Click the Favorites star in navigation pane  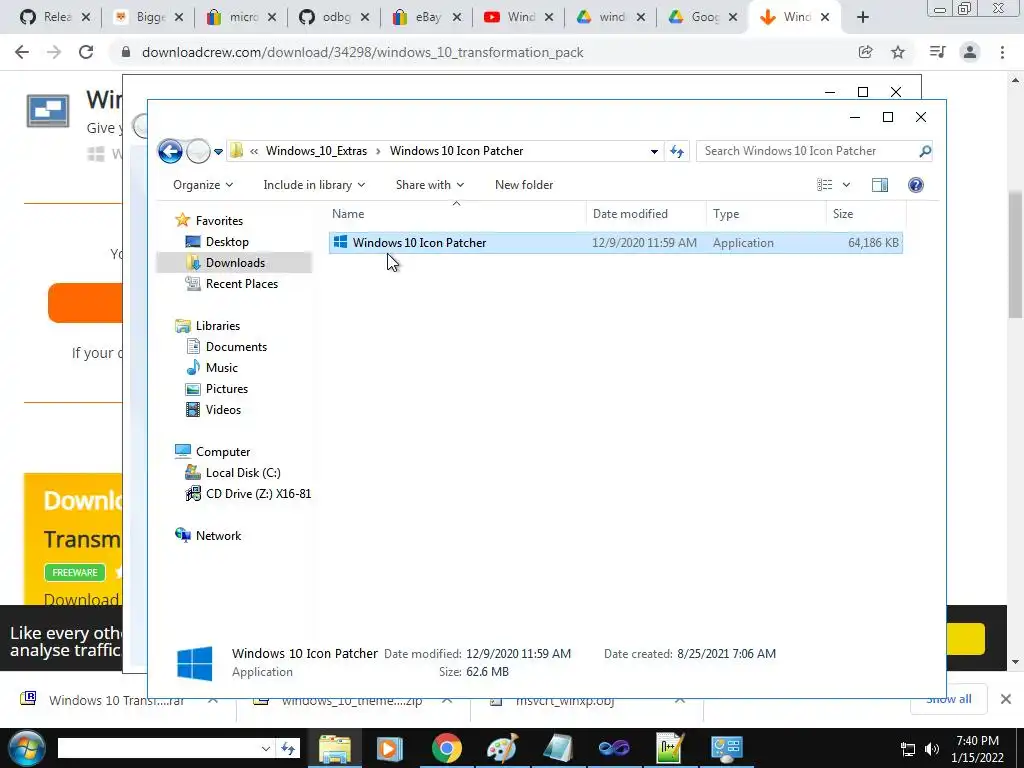click(x=182, y=221)
